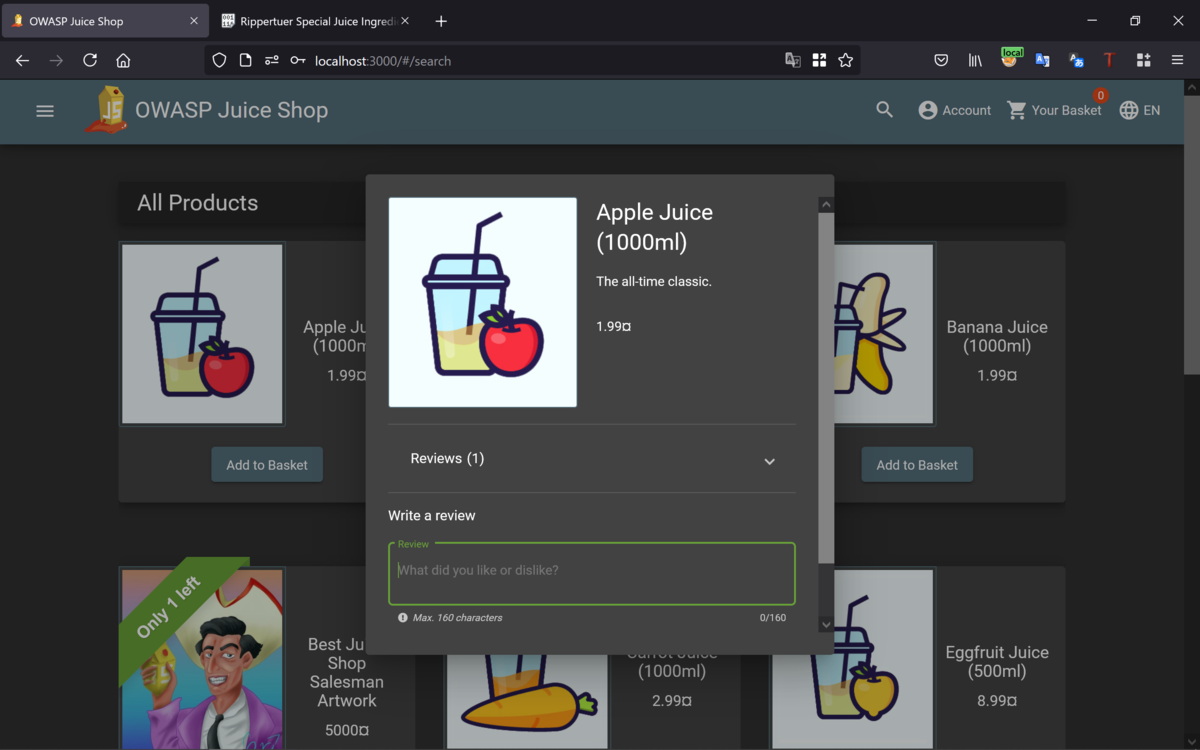Open the EN language selector
Viewport: 1200px width, 750px height.
(1140, 110)
